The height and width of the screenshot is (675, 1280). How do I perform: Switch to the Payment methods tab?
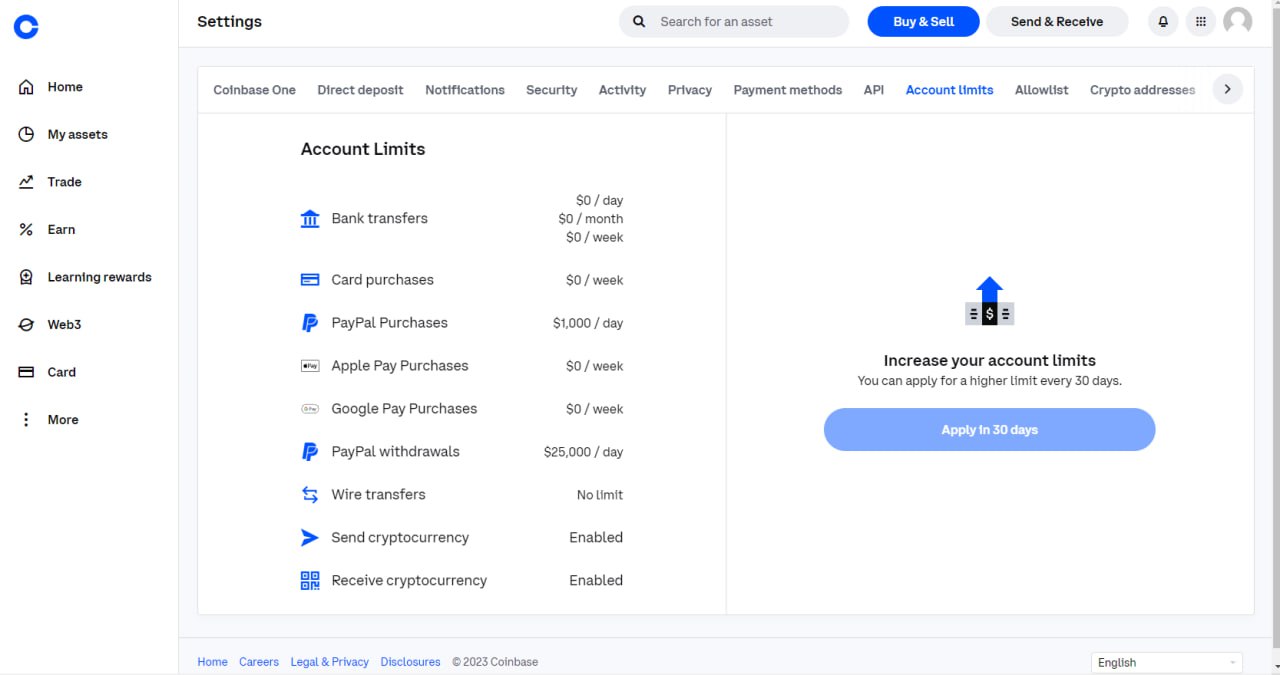pos(787,90)
